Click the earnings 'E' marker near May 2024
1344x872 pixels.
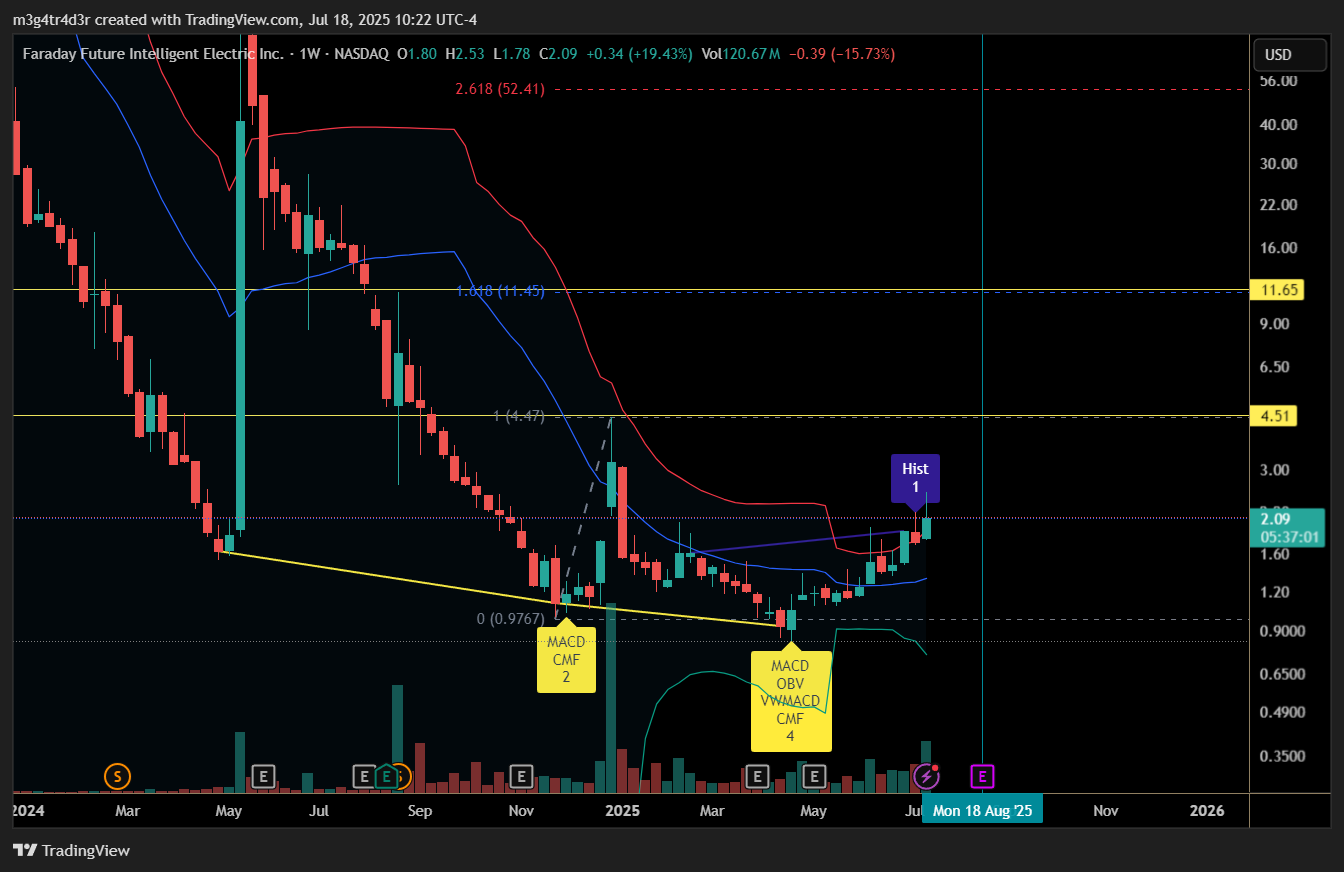[264, 775]
